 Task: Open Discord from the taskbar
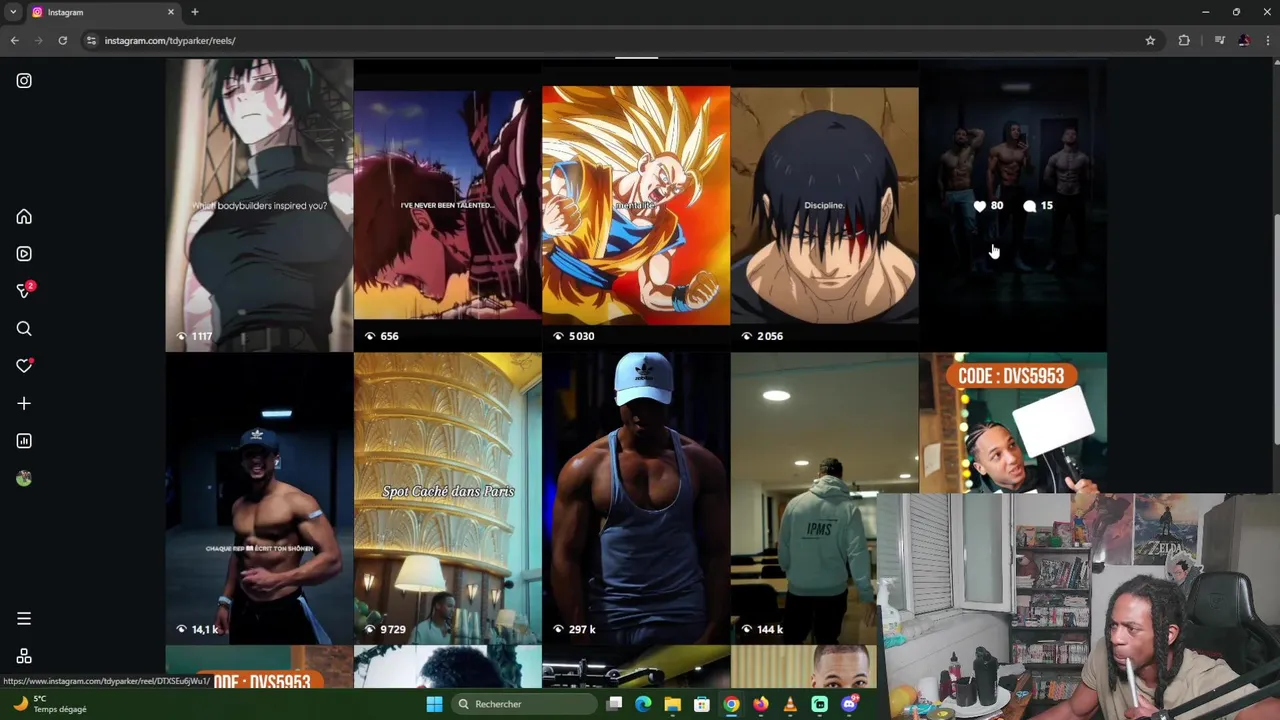click(x=849, y=704)
